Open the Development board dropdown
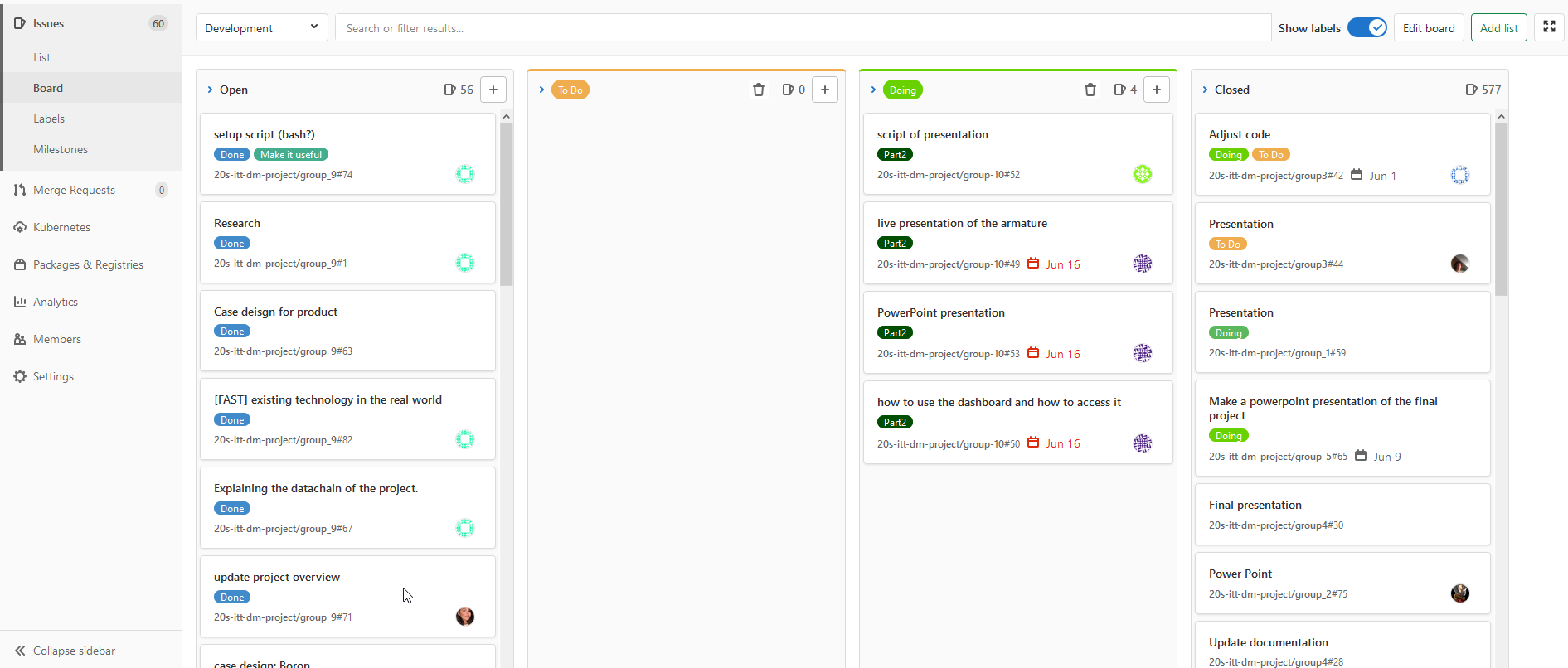 (x=262, y=27)
